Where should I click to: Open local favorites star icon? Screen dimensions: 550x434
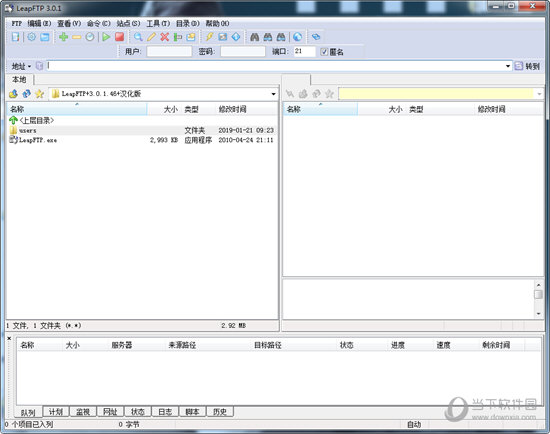(x=39, y=94)
